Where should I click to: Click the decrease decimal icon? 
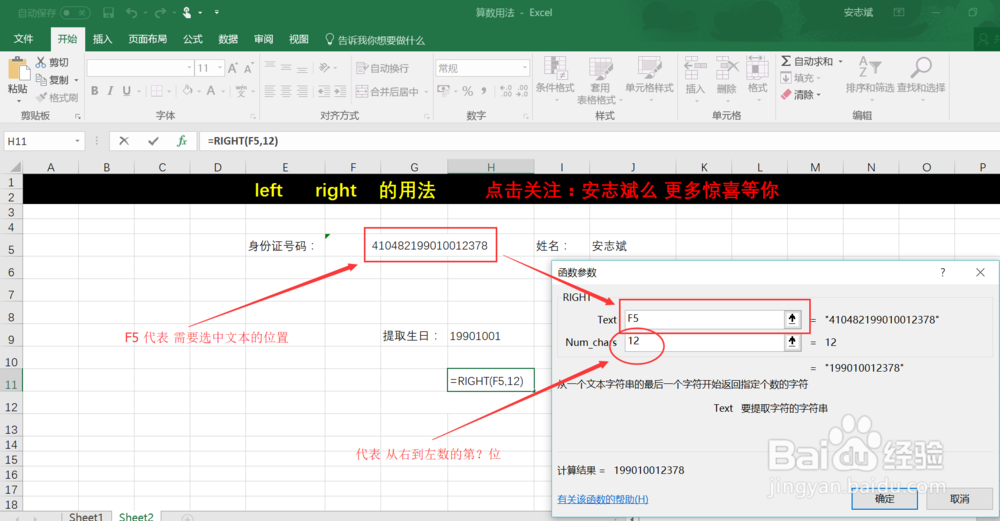[x=522, y=91]
